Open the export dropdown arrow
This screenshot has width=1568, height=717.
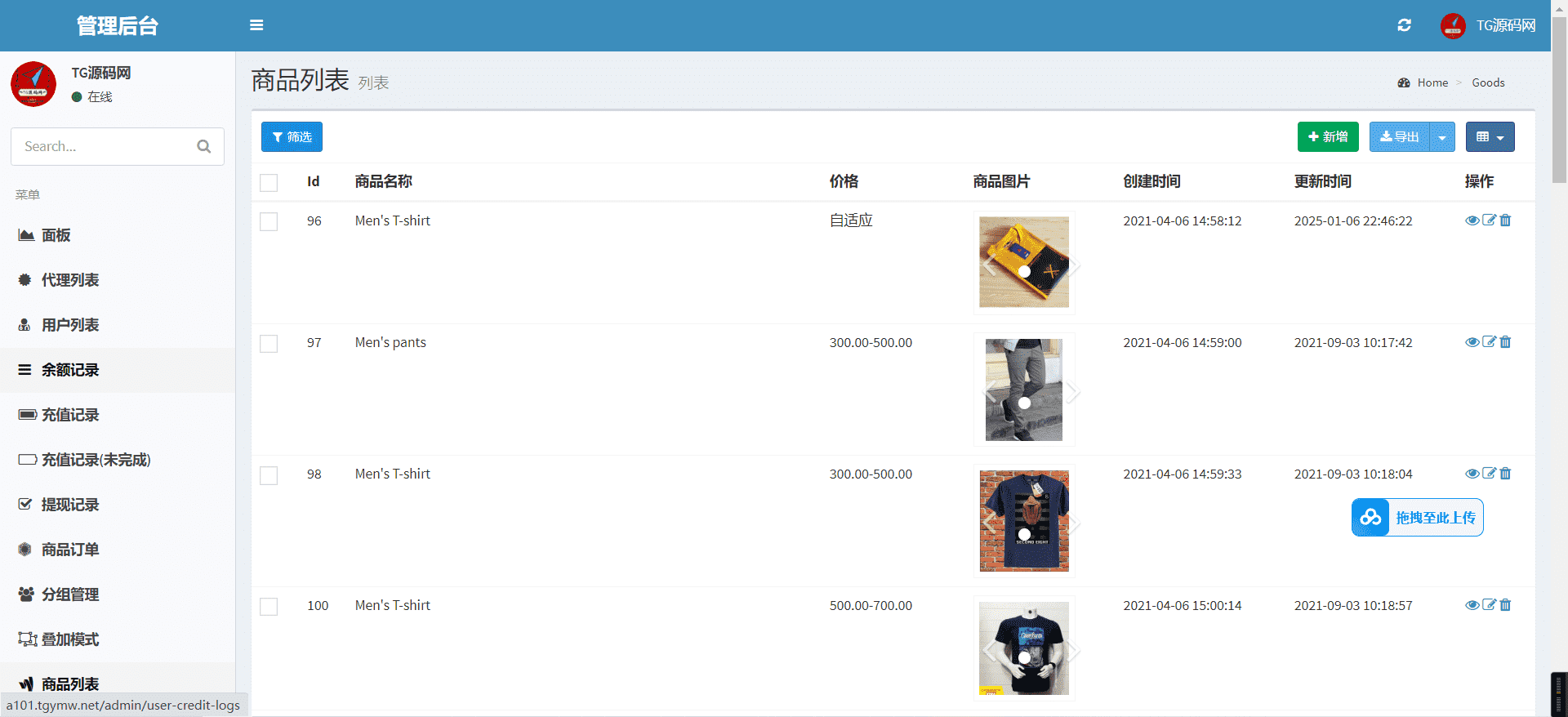tap(1442, 137)
